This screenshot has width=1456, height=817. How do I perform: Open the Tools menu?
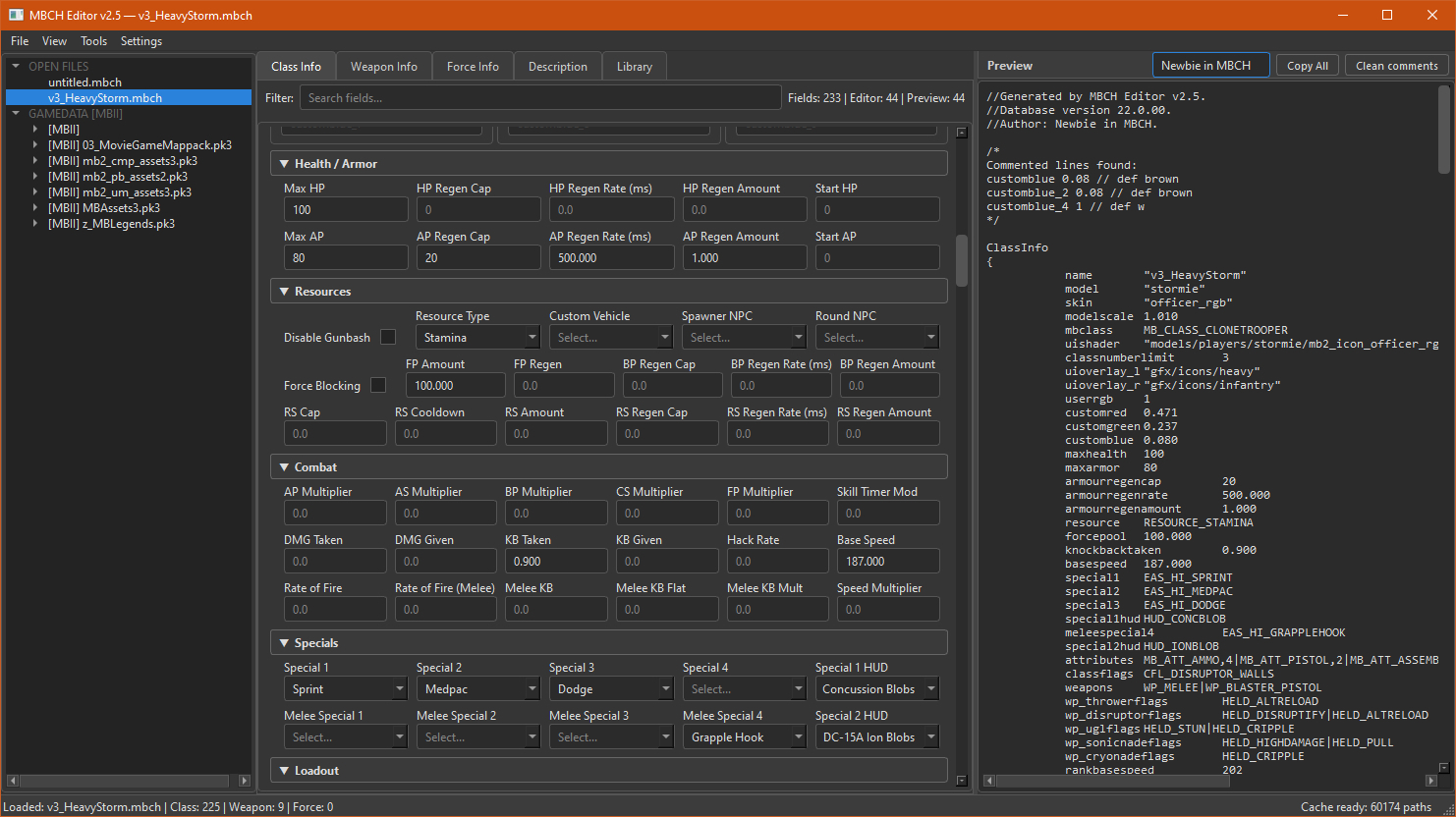coord(93,41)
